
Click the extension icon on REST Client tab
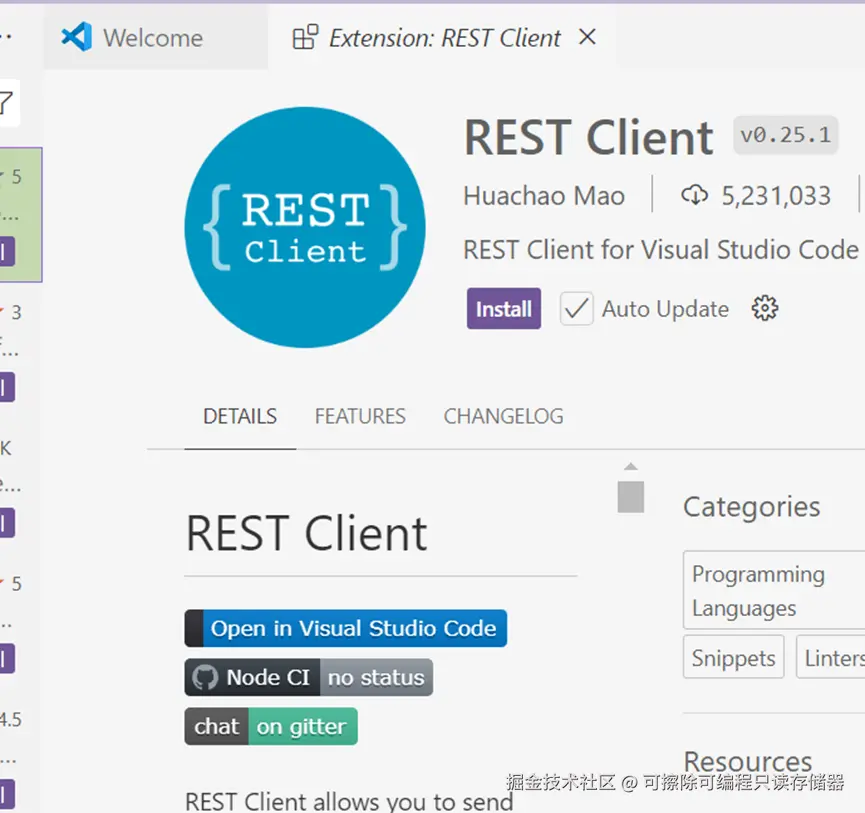tap(305, 38)
